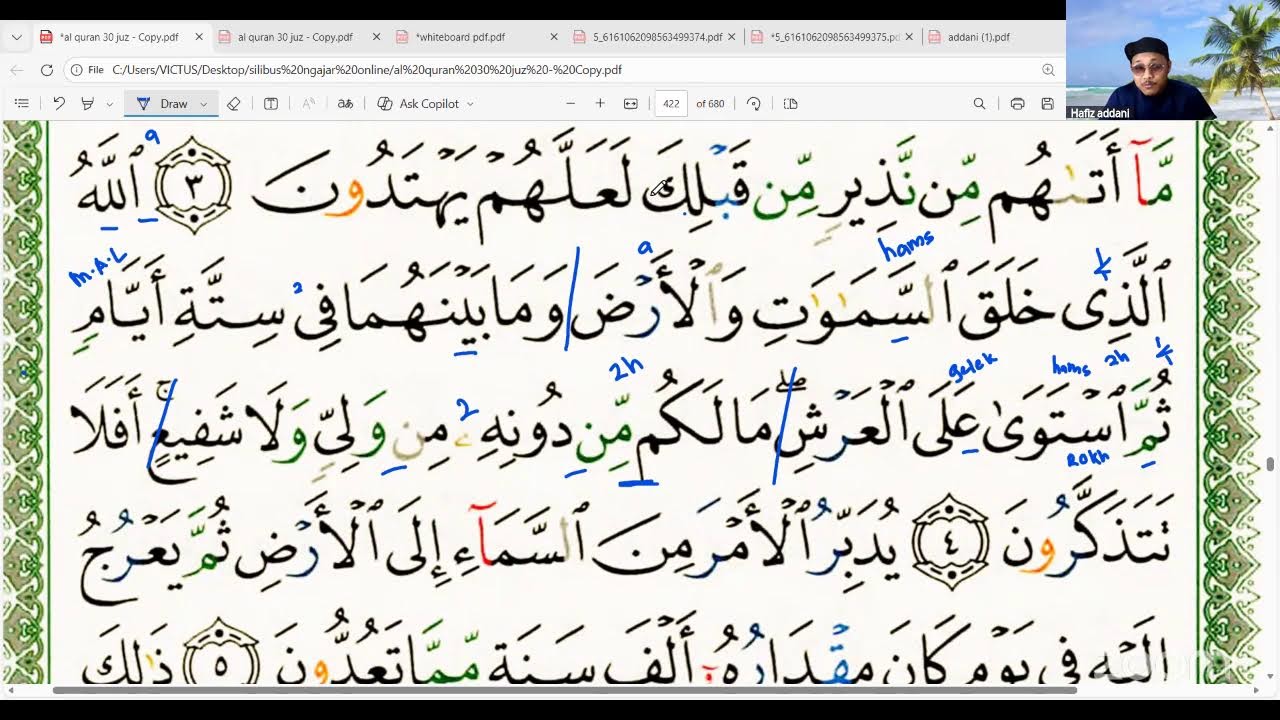Select the Highlight tool

tap(87, 103)
